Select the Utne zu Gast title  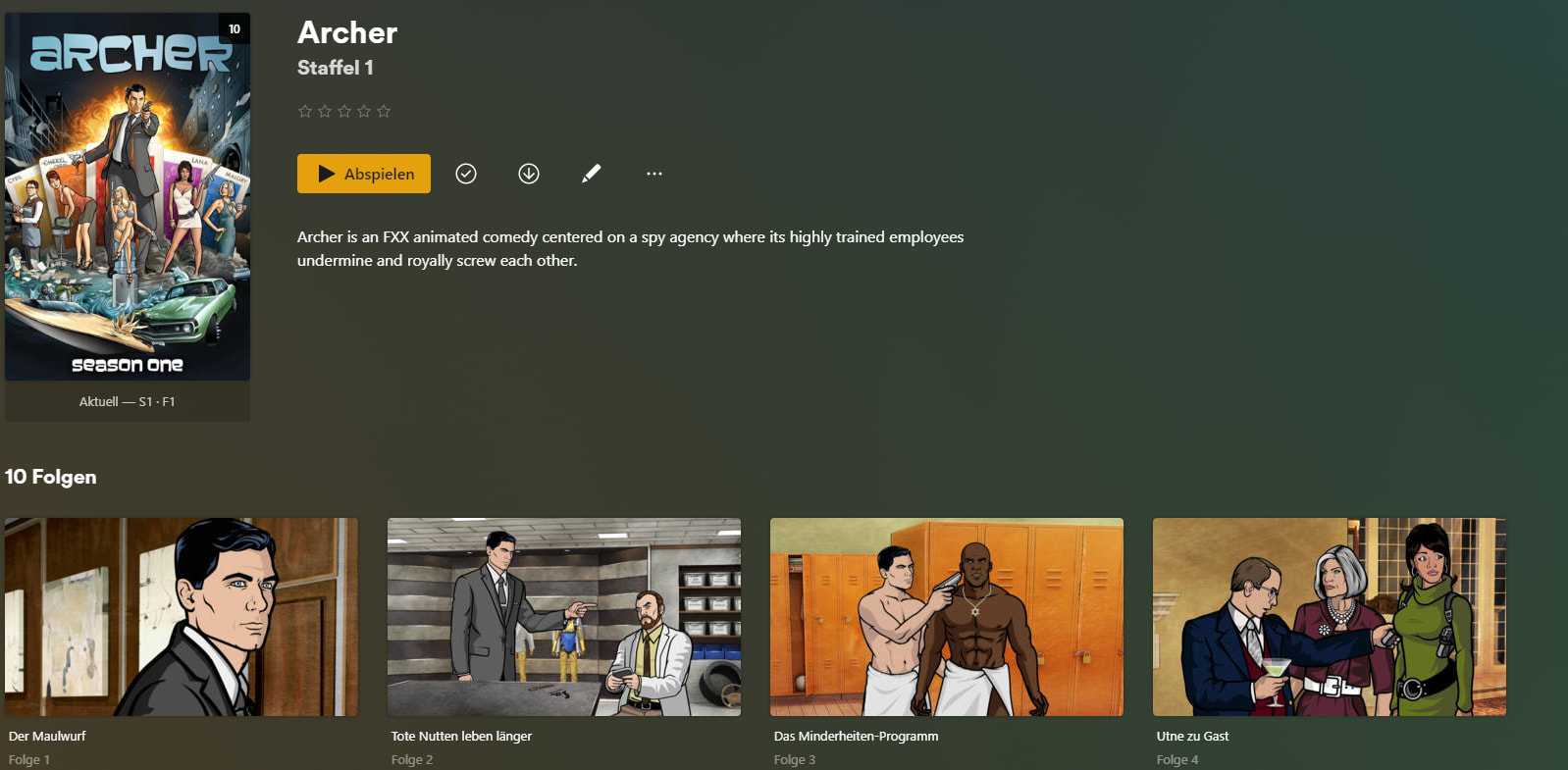tap(1192, 736)
